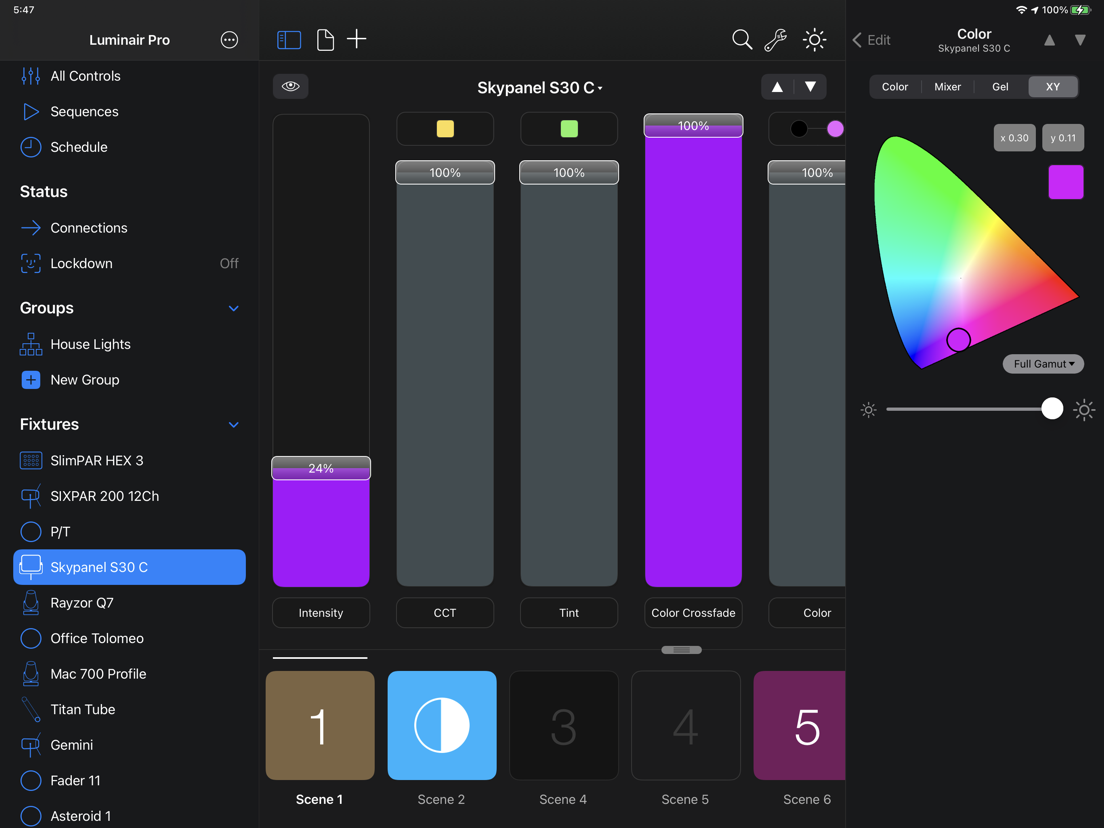This screenshot has height=828, width=1104.
Task: Click the CCT label button
Action: click(445, 613)
